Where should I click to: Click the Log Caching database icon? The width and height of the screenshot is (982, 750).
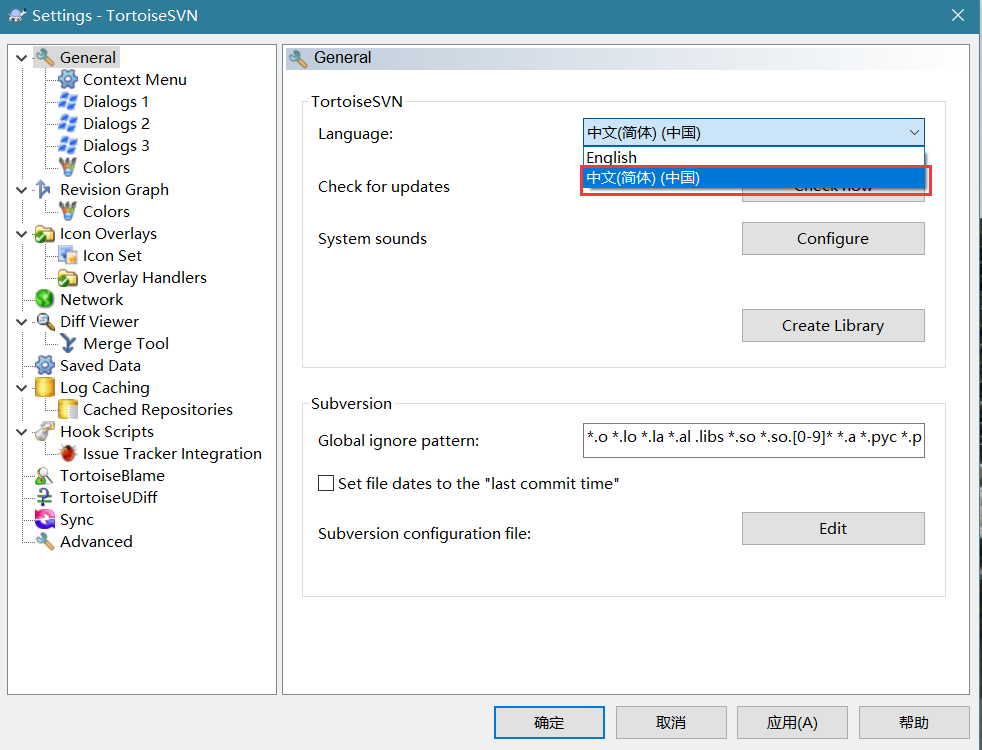(x=44, y=388)
